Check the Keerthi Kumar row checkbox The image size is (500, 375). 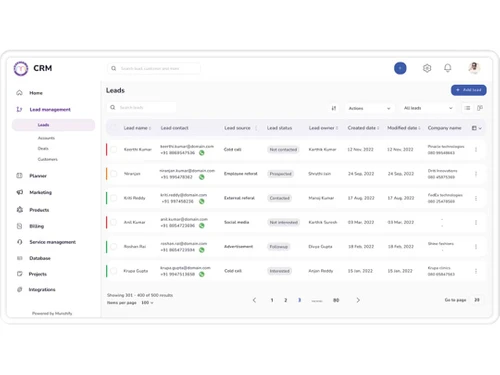114,149
